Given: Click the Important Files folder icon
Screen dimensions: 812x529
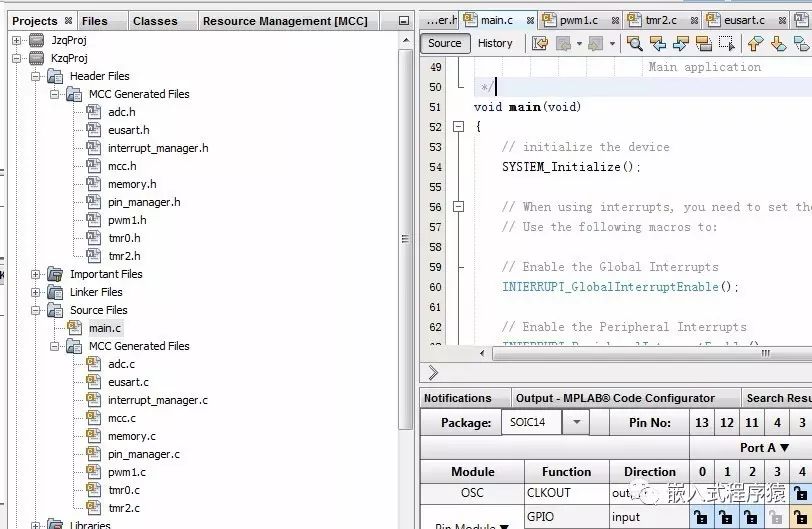Looking at the screenshot, I should pyautogui.click(x=55, y=274).
